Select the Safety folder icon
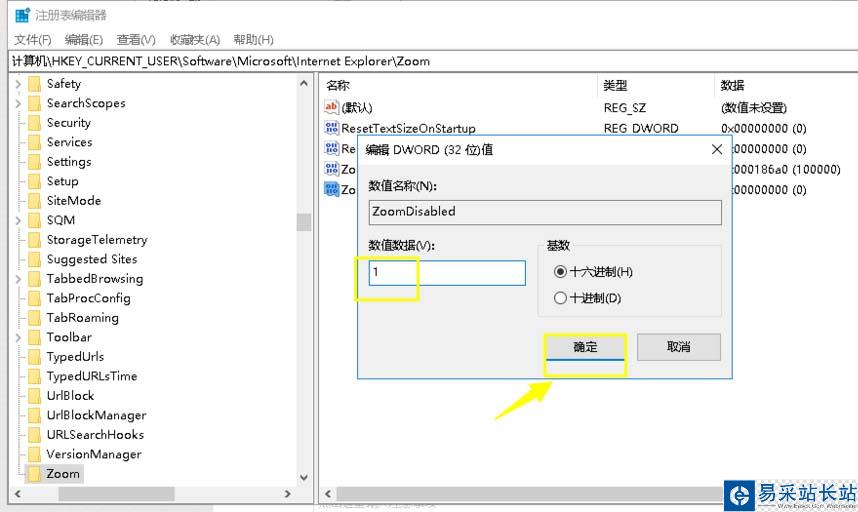The height and width of the screenshot is (512, 858). coord(34,84)
